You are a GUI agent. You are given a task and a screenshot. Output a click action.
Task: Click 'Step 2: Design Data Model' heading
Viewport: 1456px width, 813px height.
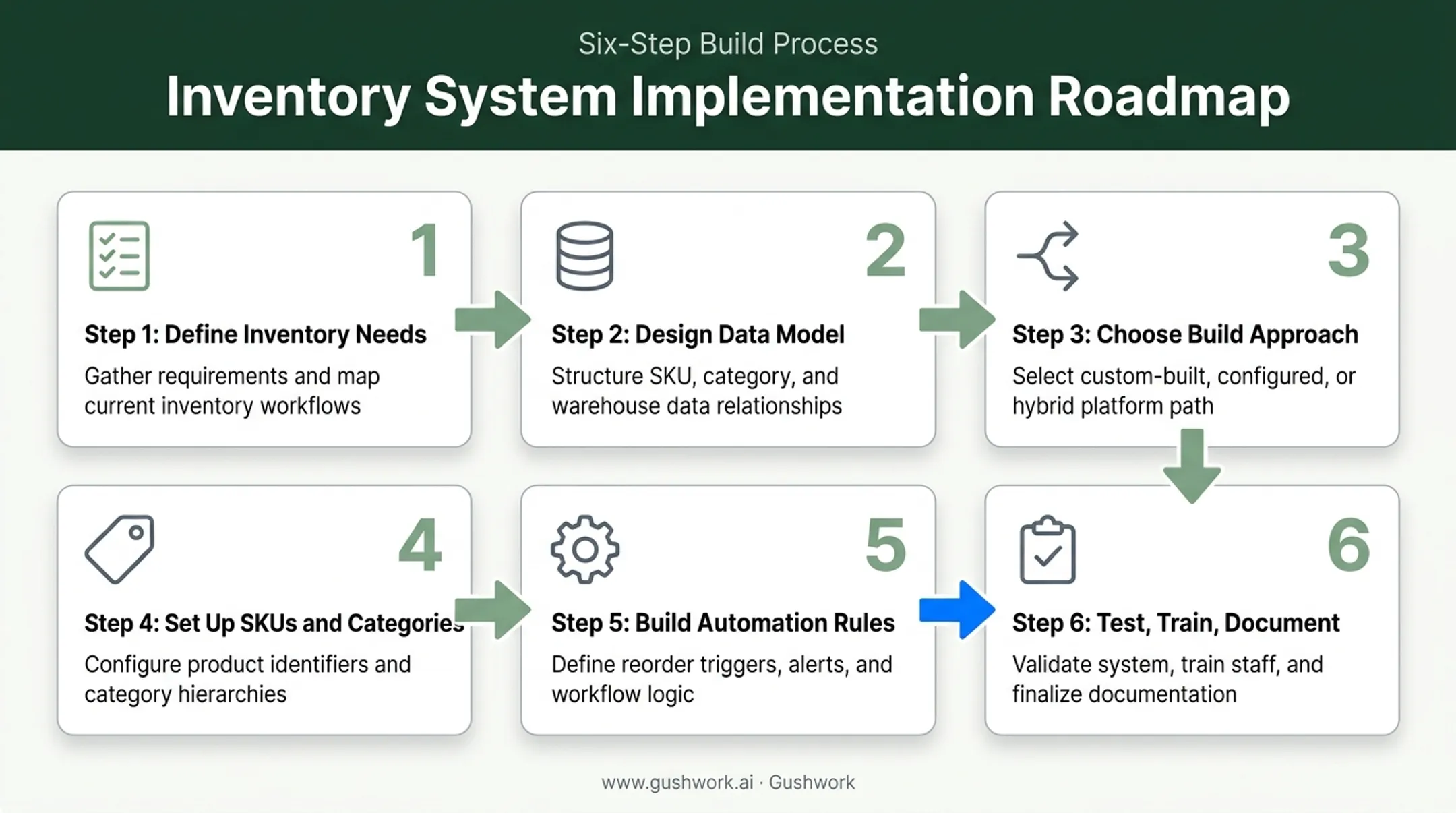click(x=698, y=335)
